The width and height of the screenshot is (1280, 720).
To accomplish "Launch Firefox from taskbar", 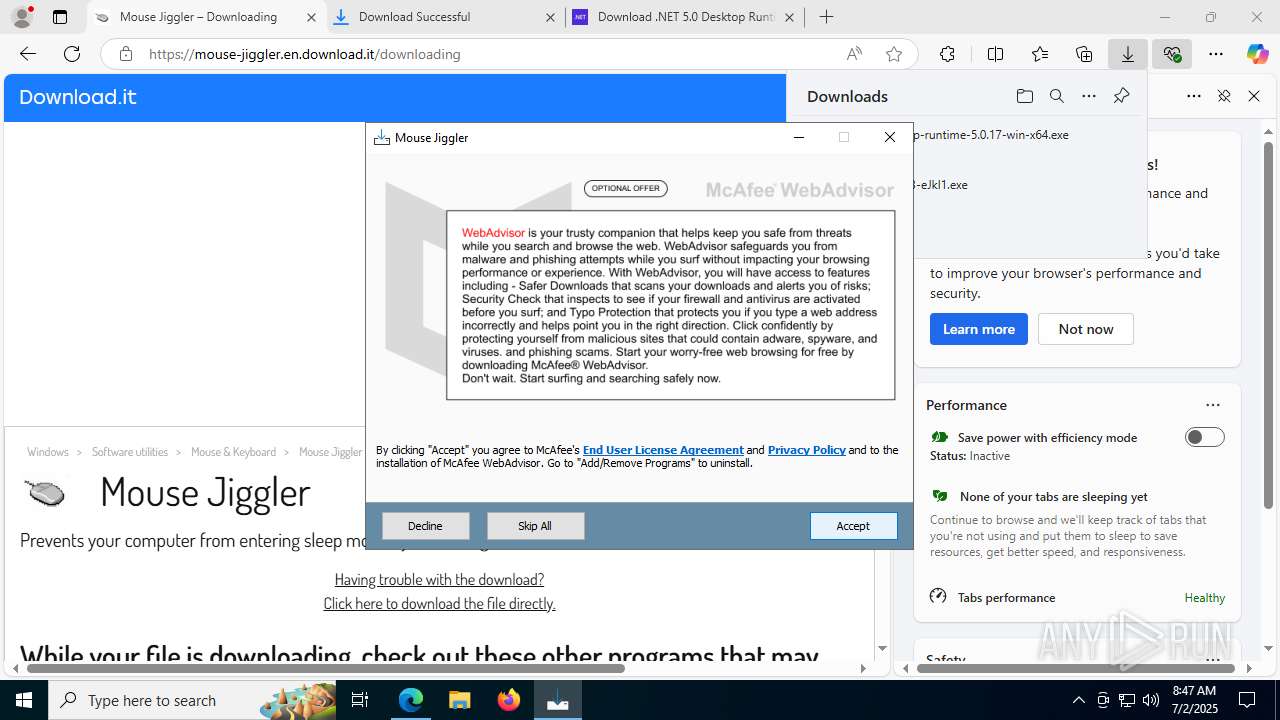I will tap(509, 700).
